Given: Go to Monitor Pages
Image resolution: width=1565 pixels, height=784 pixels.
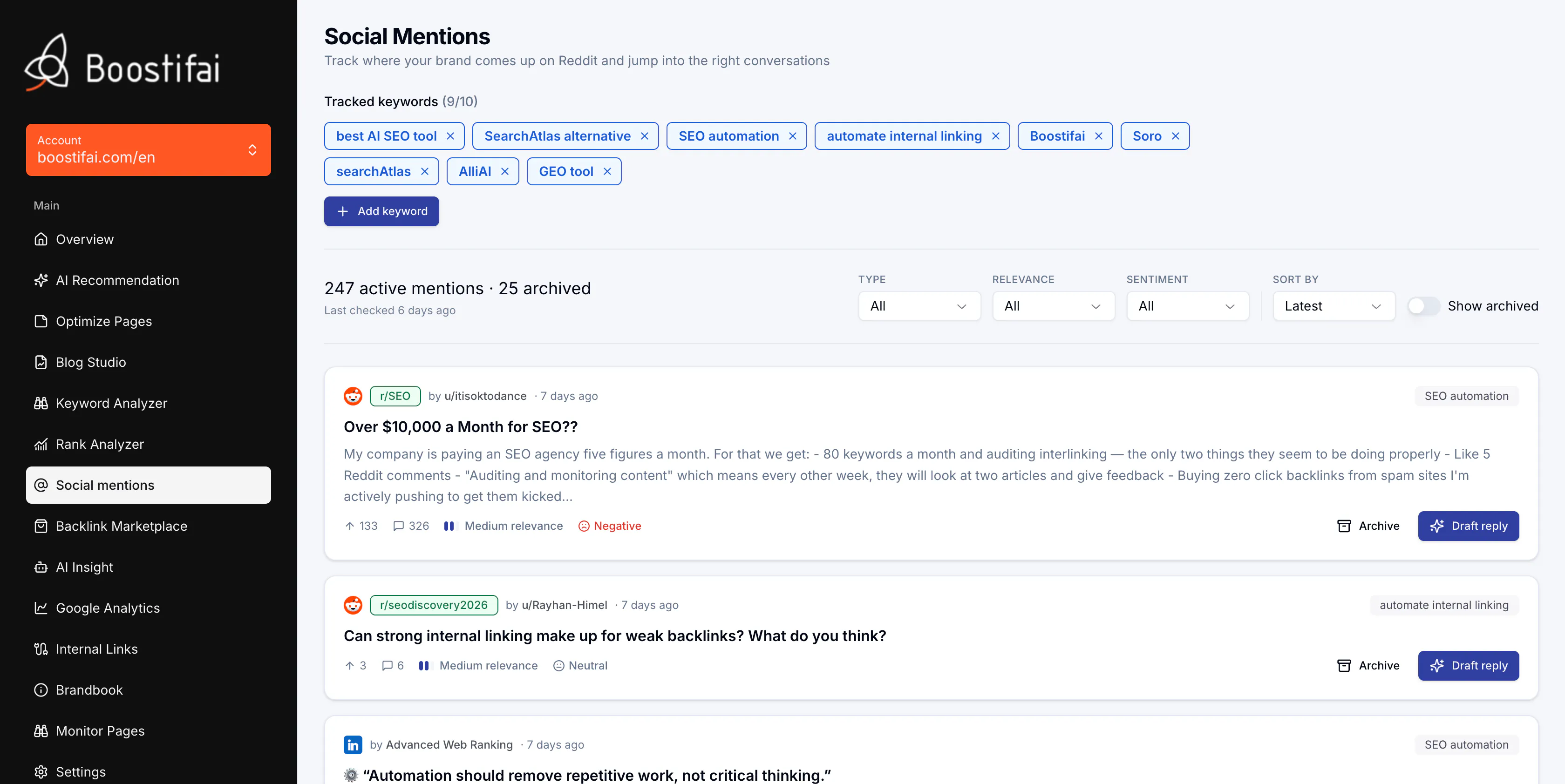Looking at the screenshot, I should coord(148,731).
